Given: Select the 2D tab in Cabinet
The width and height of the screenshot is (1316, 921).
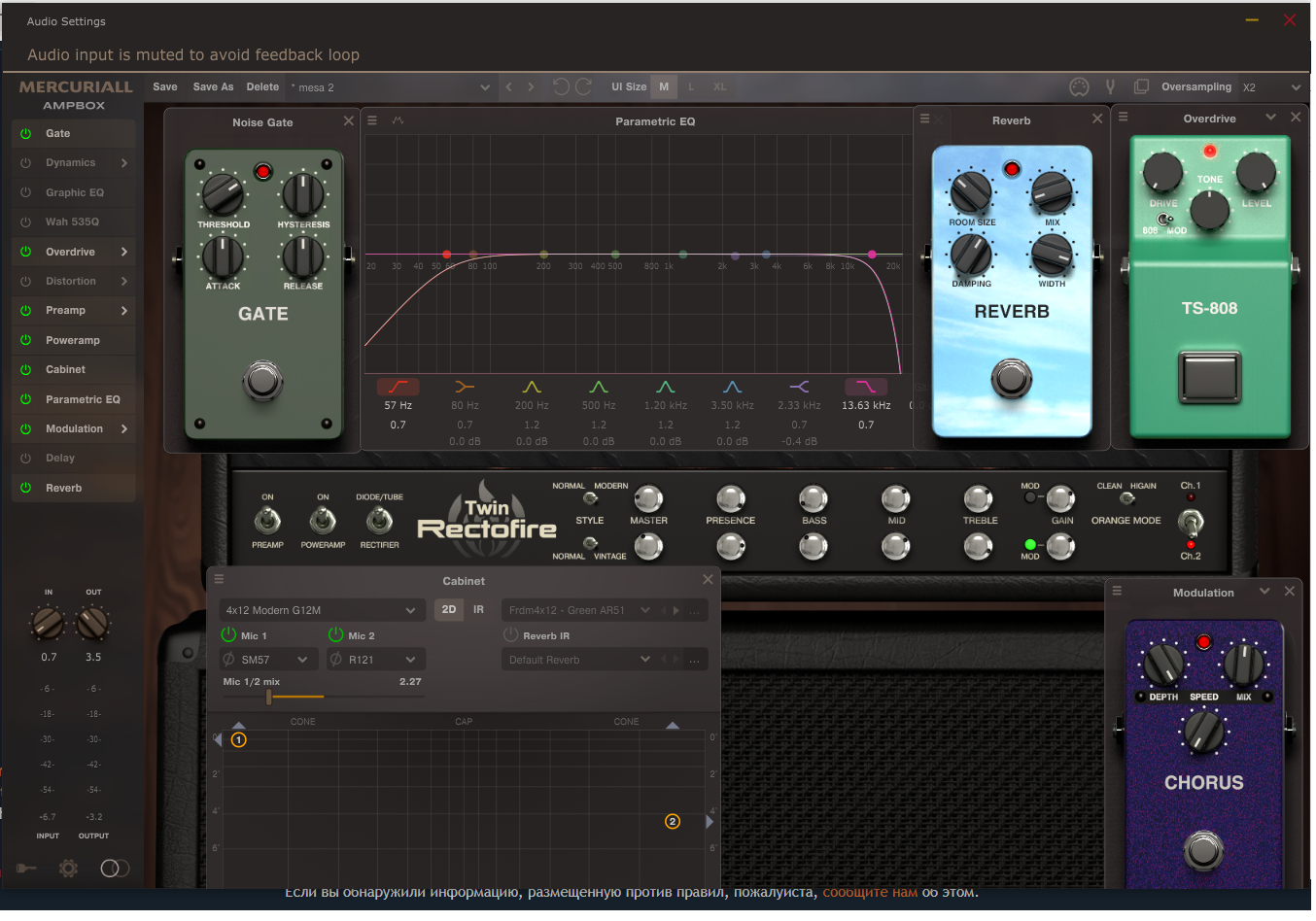Looking at the screenshot, I should coord(449,610).
